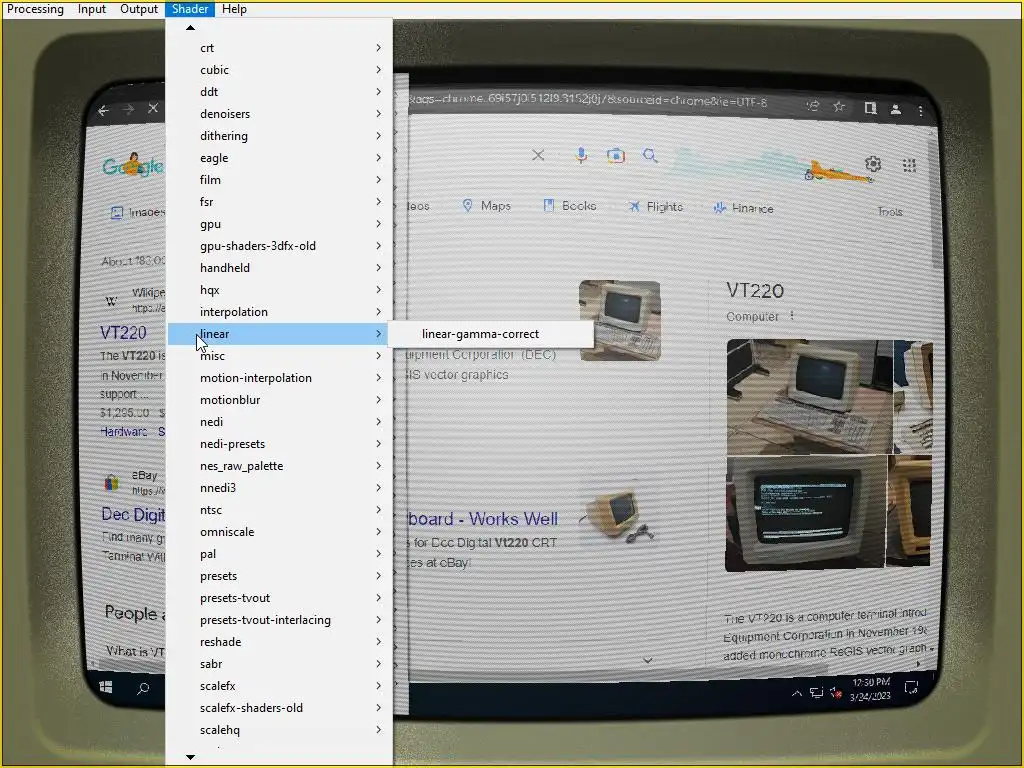Open Google settings gear icon
The image size is (1024, 768).
(873, 163)
